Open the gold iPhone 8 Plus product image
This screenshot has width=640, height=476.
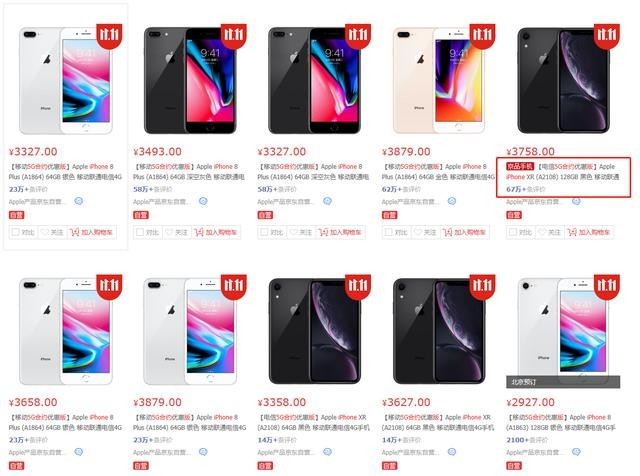439,80
